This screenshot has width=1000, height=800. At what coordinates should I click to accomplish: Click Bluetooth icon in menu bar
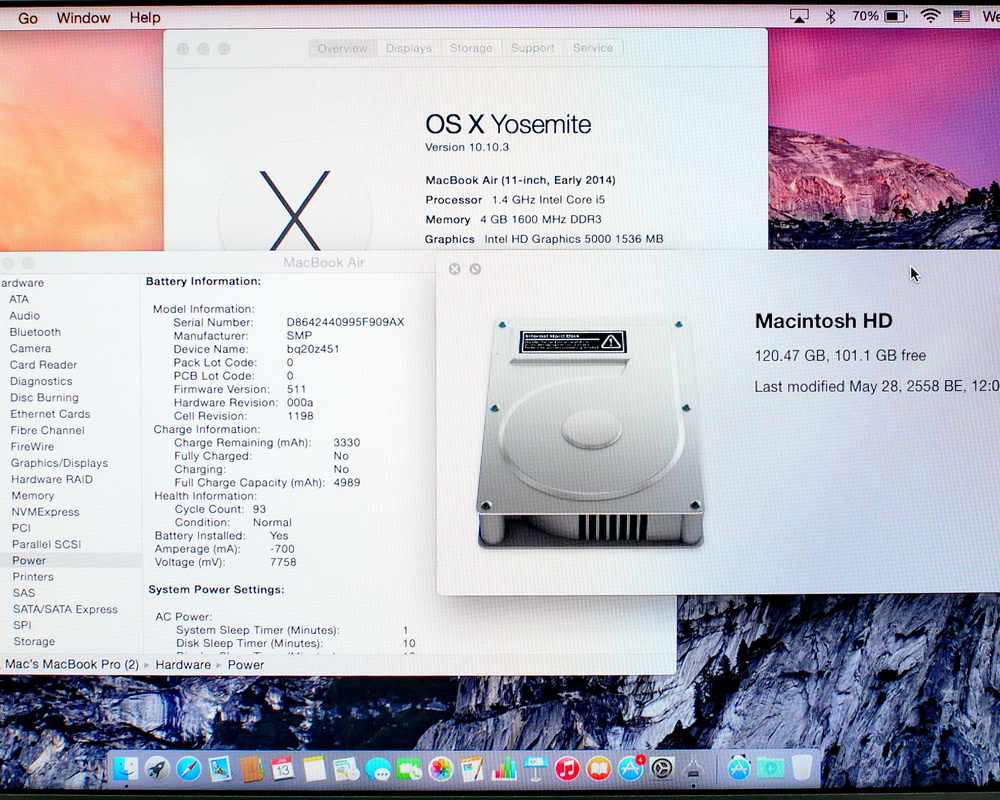pos(830,17)
